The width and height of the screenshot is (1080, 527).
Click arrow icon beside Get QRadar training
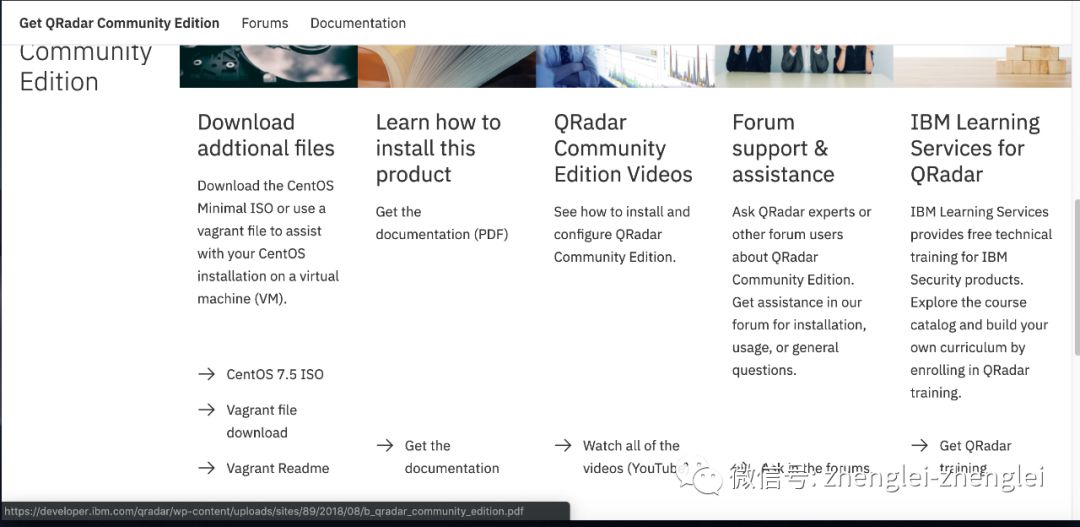pyautogui.click(x=920, y=446)
